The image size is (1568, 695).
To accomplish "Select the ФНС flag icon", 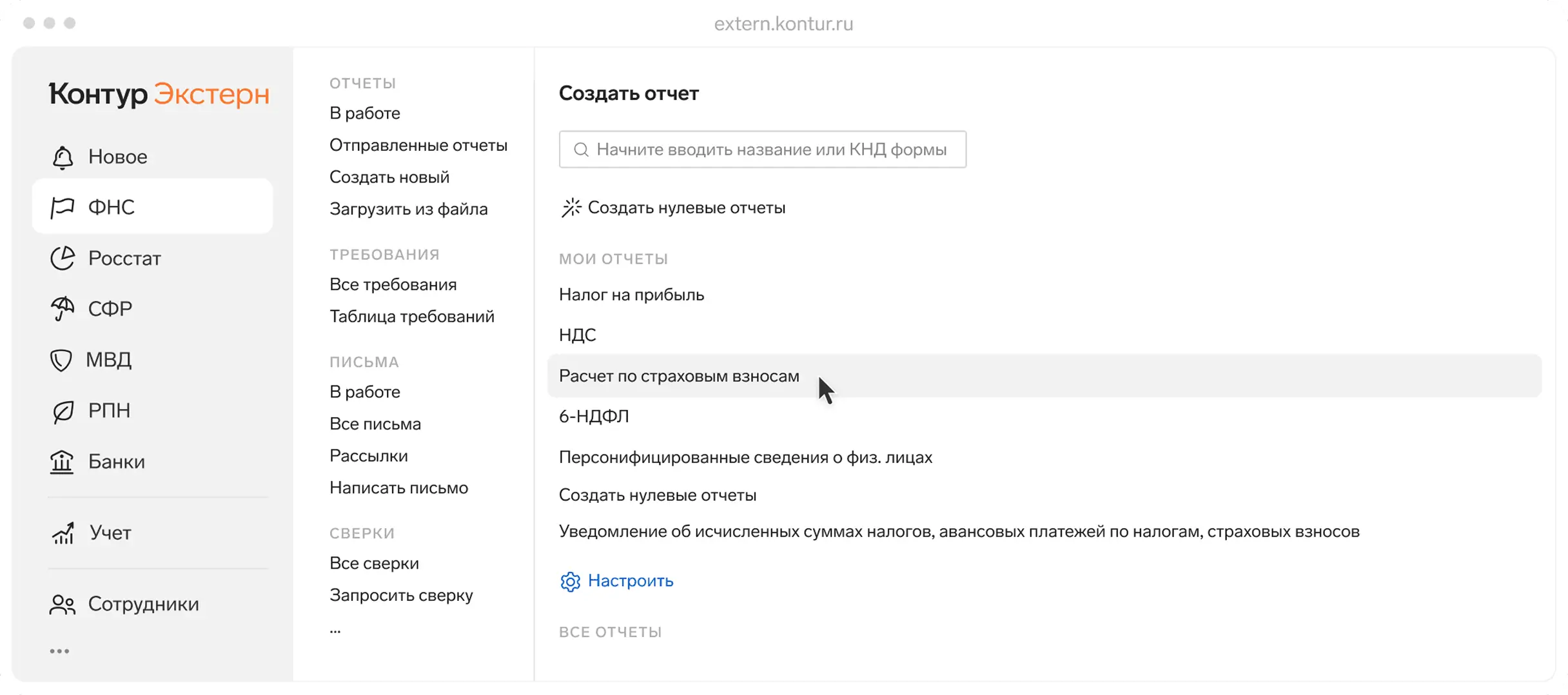I will [63, 208].
